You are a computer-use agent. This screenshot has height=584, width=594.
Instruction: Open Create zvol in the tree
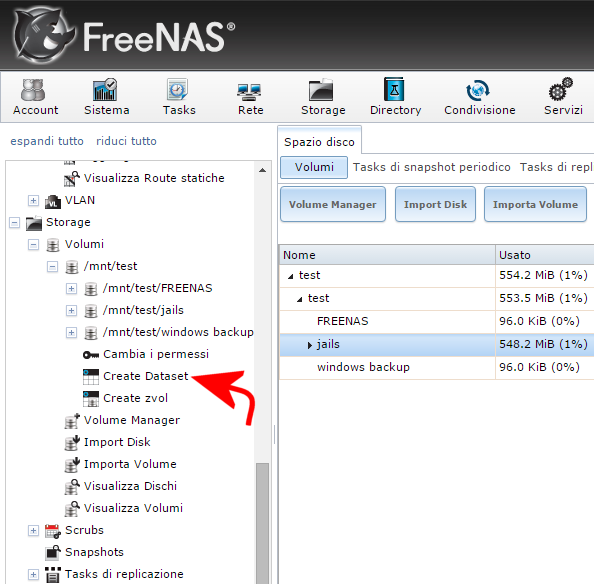[x=135, y=398]
